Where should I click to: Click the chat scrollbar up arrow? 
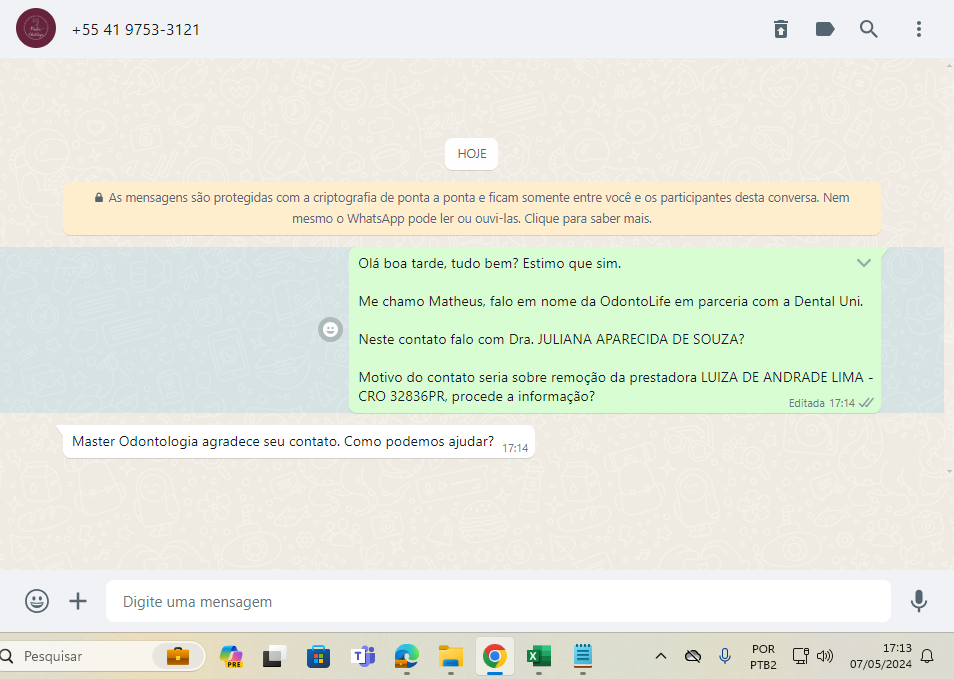pyautogui.click(x=949, y=64)
